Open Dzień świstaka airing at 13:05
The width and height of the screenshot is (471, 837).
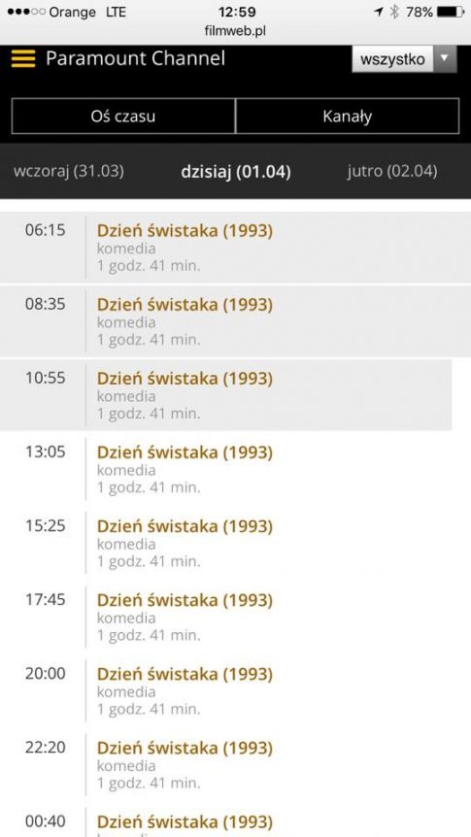pos(236,469)
